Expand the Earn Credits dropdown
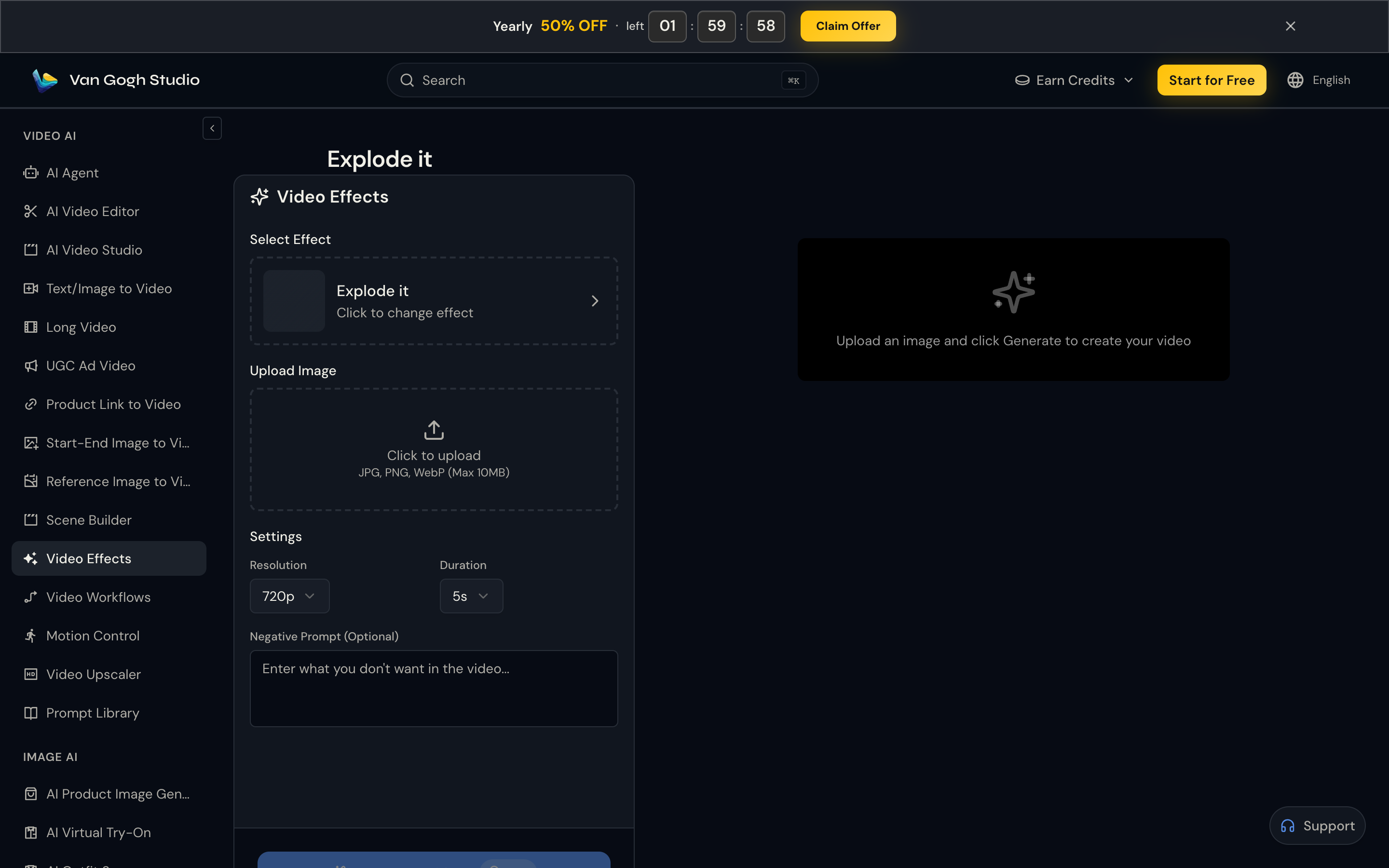 point(1074,81)
